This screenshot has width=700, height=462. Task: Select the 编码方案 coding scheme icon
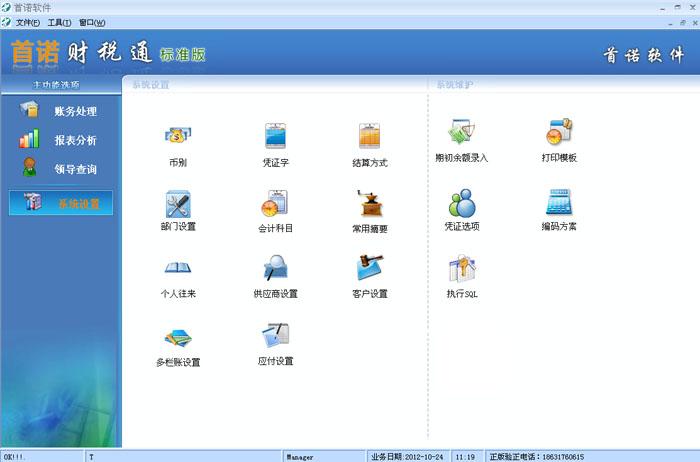pos(559,203)
